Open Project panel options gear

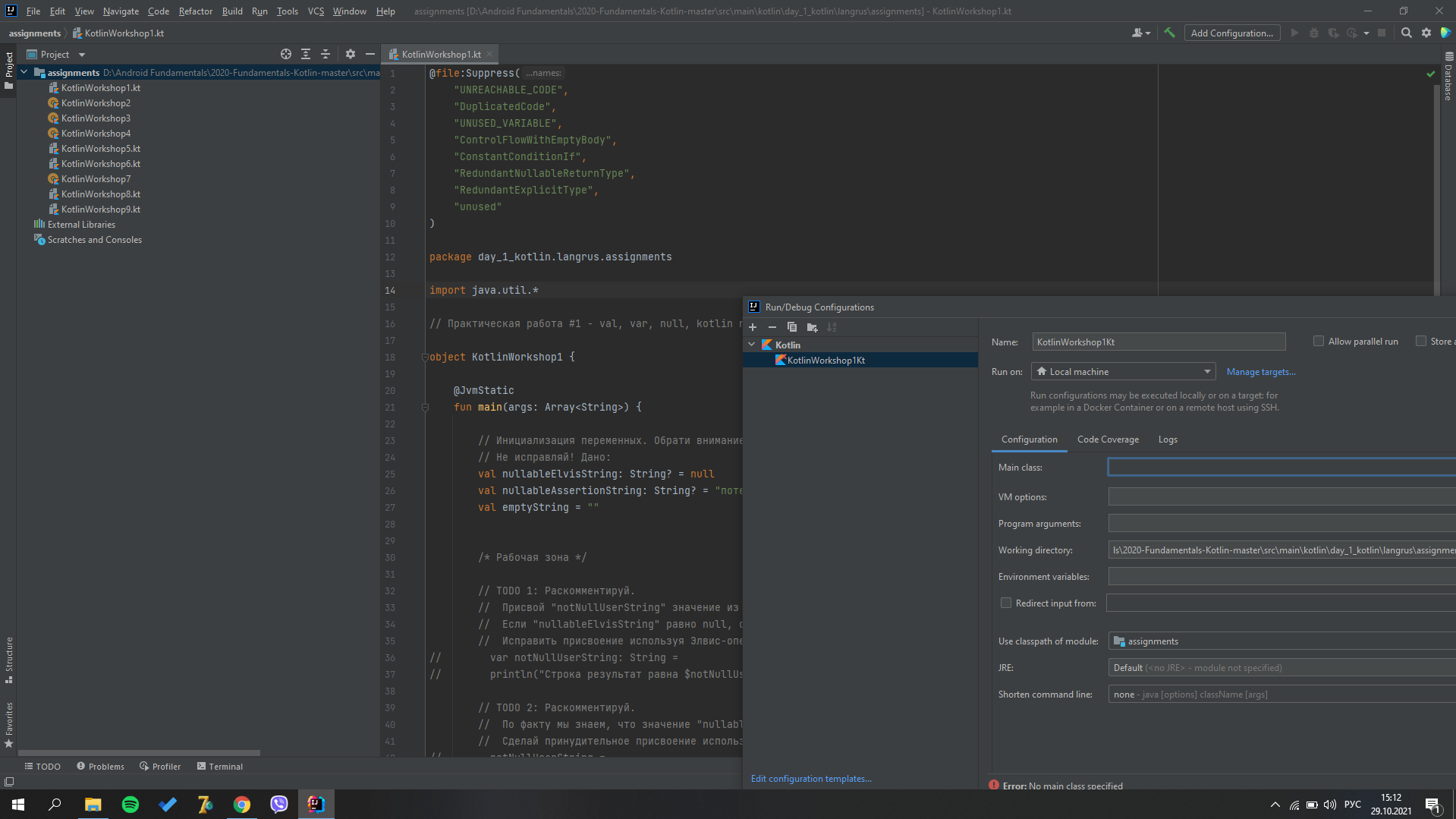(350, 54)
